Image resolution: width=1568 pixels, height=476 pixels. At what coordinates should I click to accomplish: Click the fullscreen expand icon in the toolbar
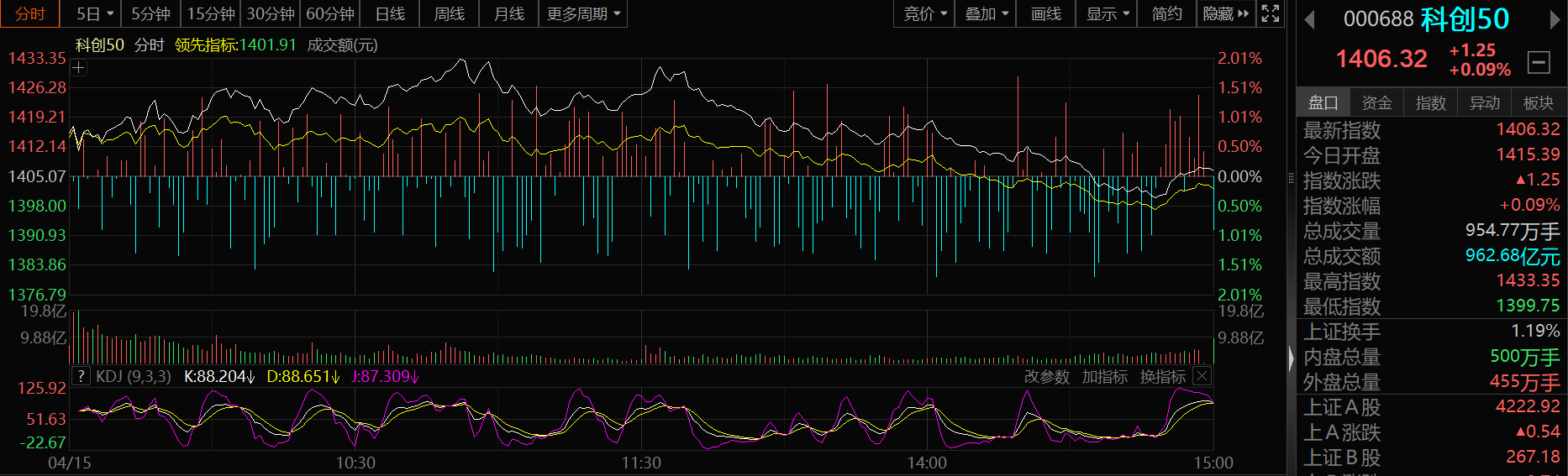pyautogui.click(x=1271, y=13)
